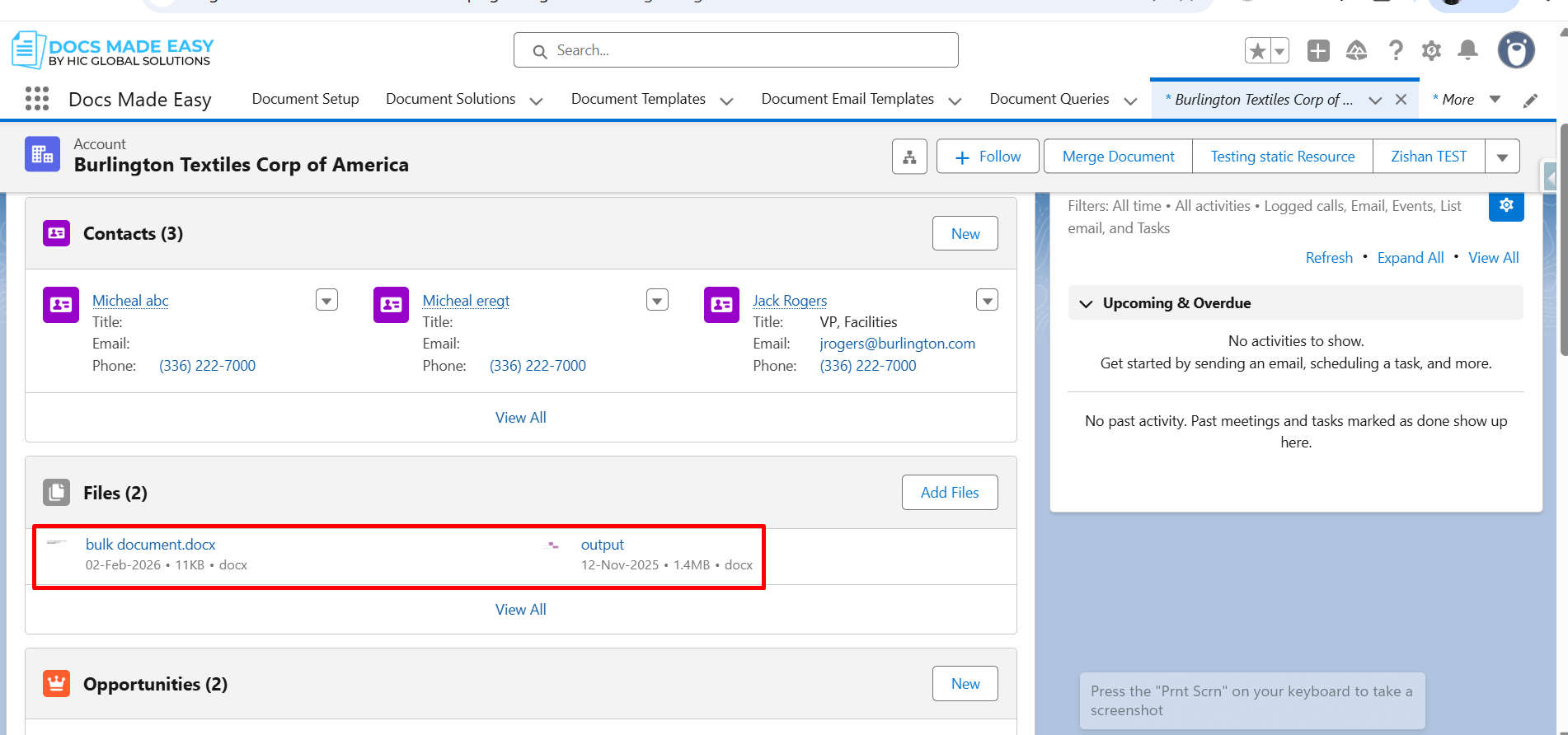View account hierarchy icon

[x=909, y=157]
